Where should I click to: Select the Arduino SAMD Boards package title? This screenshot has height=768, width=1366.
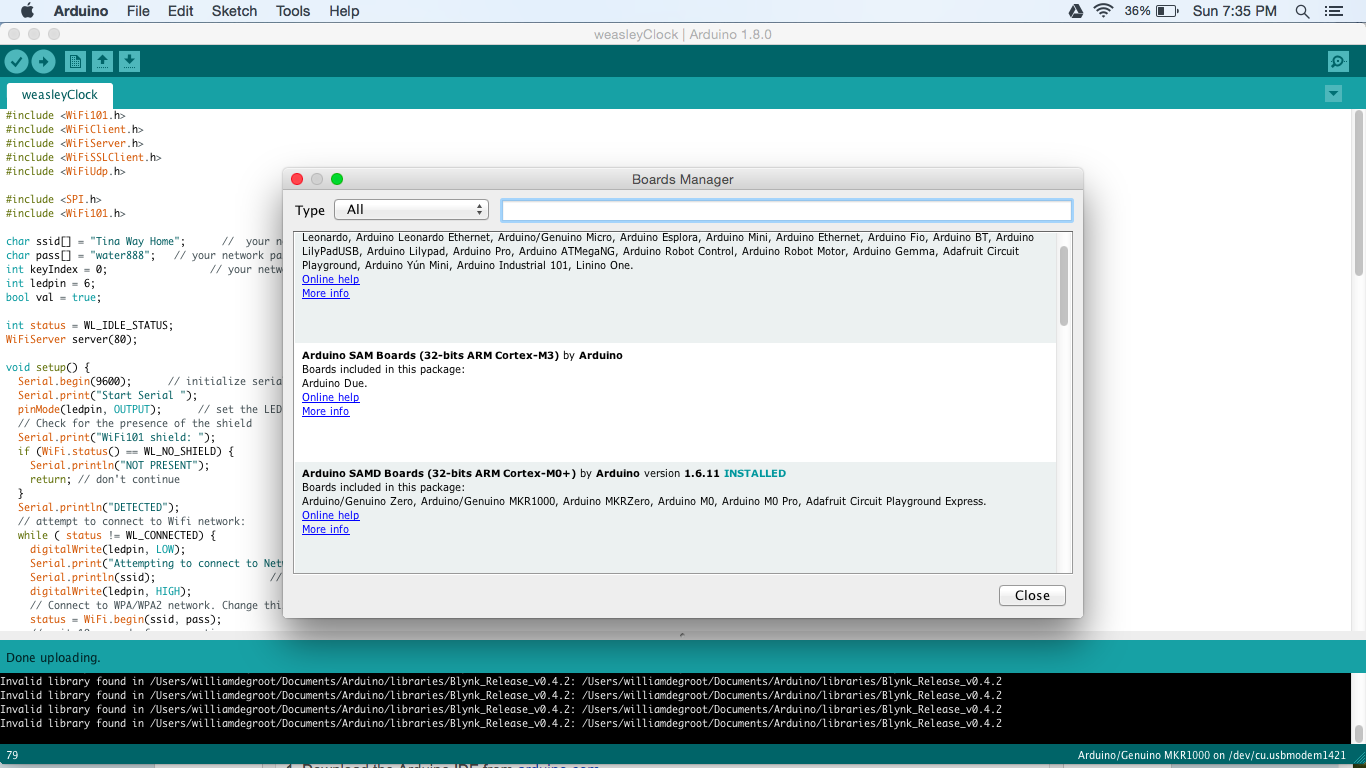click(439, 473)
